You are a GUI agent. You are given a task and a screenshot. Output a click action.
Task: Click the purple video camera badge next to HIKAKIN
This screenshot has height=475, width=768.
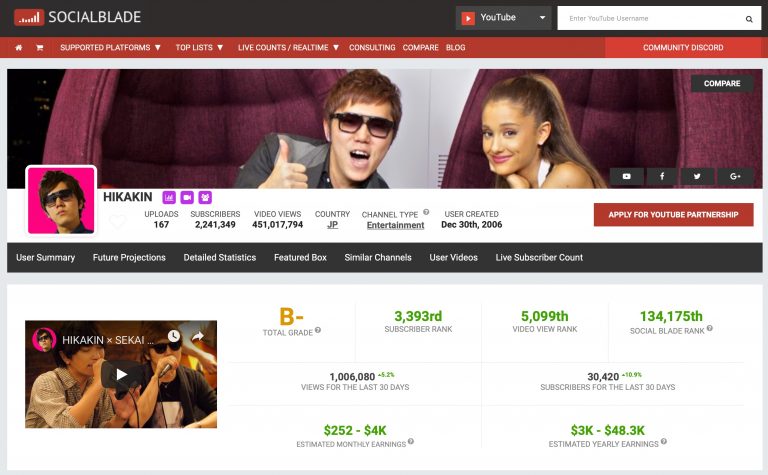click(187, 197)
